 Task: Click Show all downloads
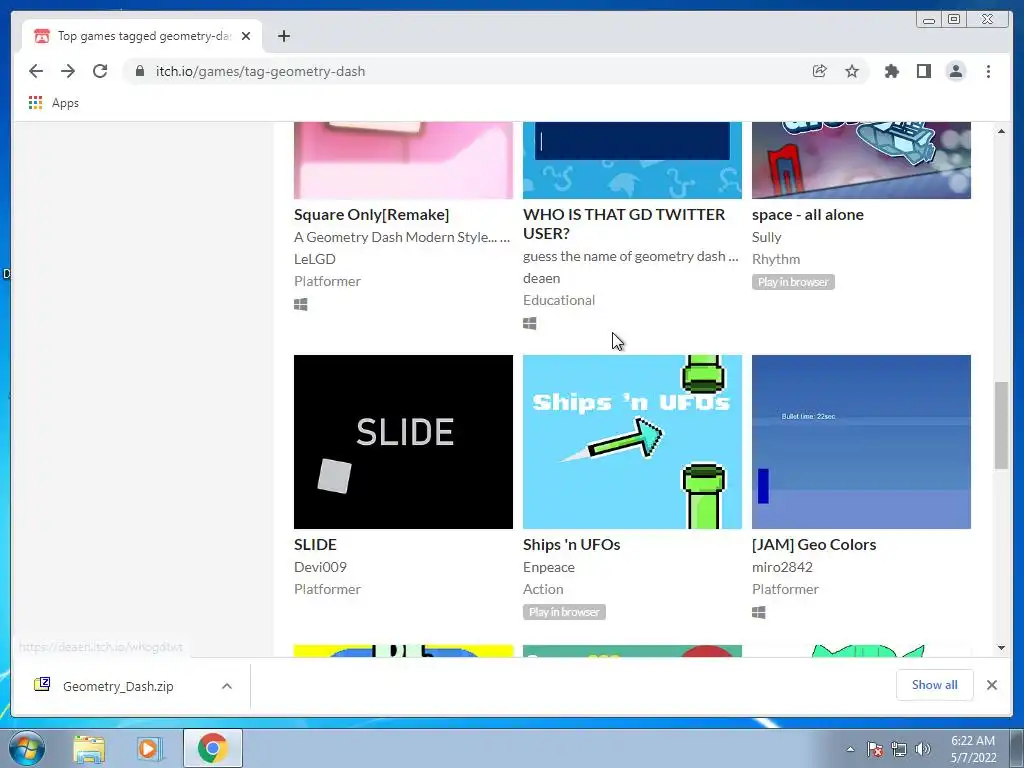coord(935,684)
